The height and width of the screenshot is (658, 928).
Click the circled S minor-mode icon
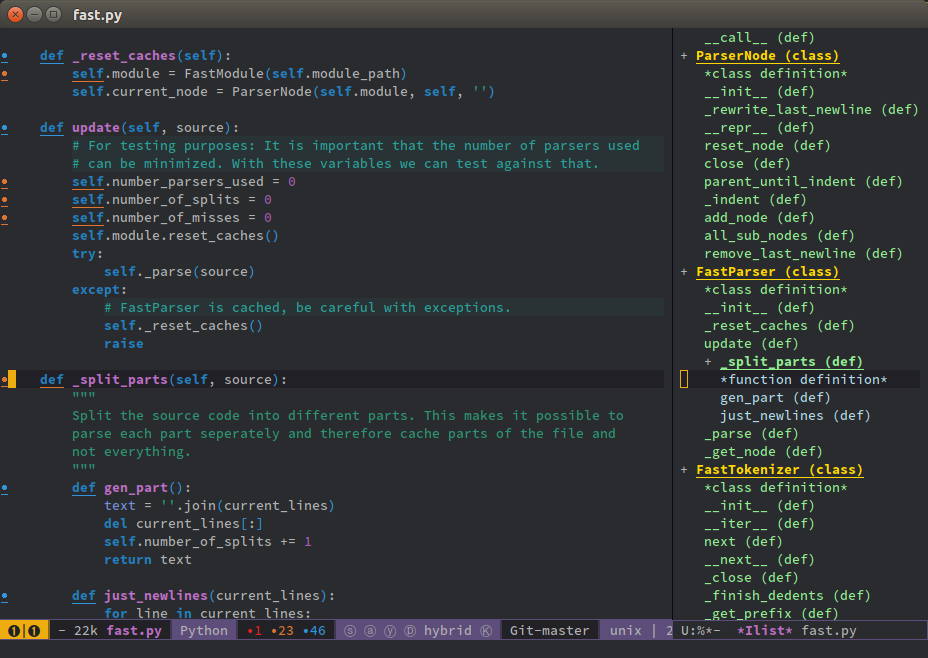[x=349, y=630]
